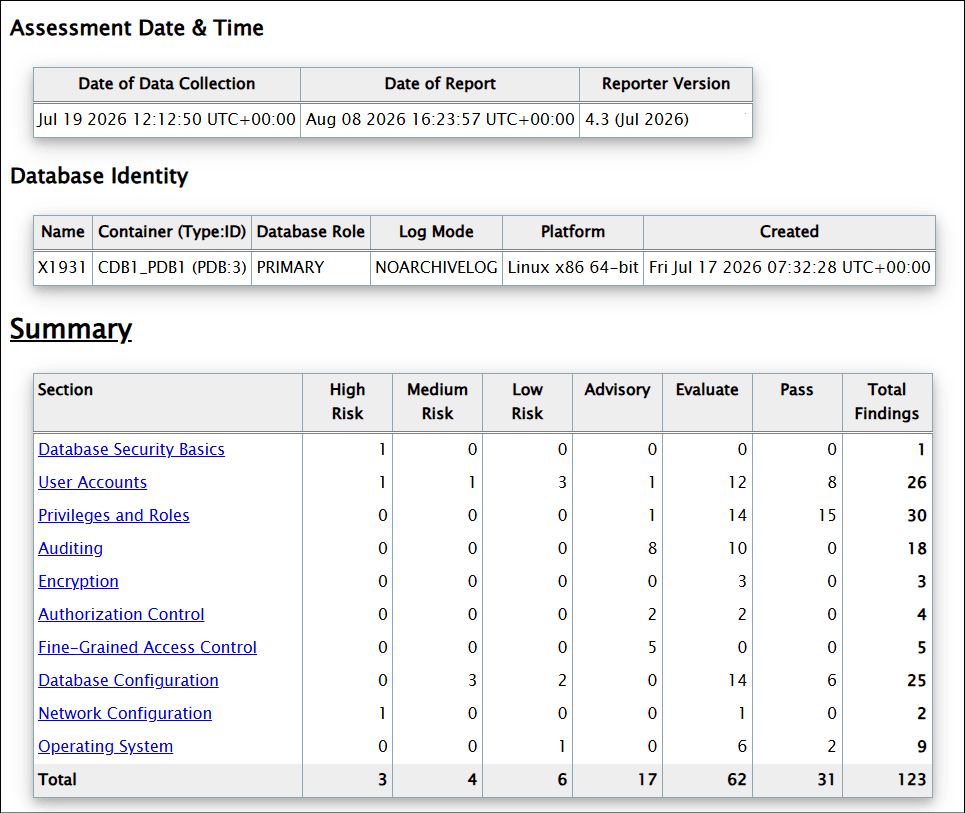Go to Database Configuration section
This screenshot has width=965, height=813.
(128, 681)
